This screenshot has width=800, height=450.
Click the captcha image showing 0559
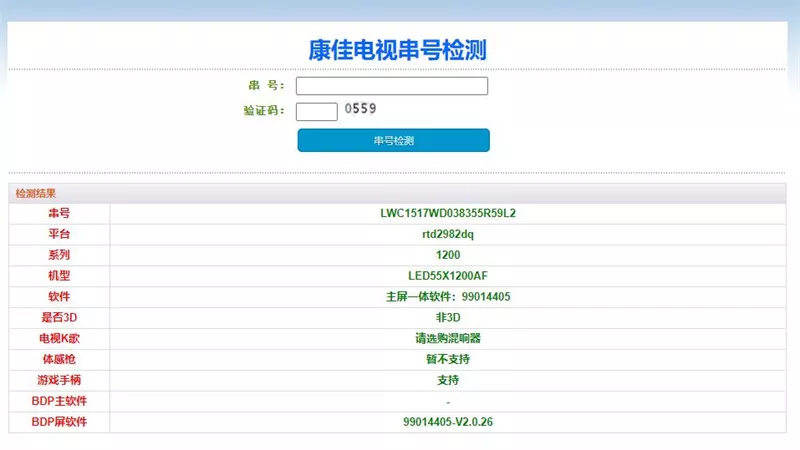[x=361, y=109]
